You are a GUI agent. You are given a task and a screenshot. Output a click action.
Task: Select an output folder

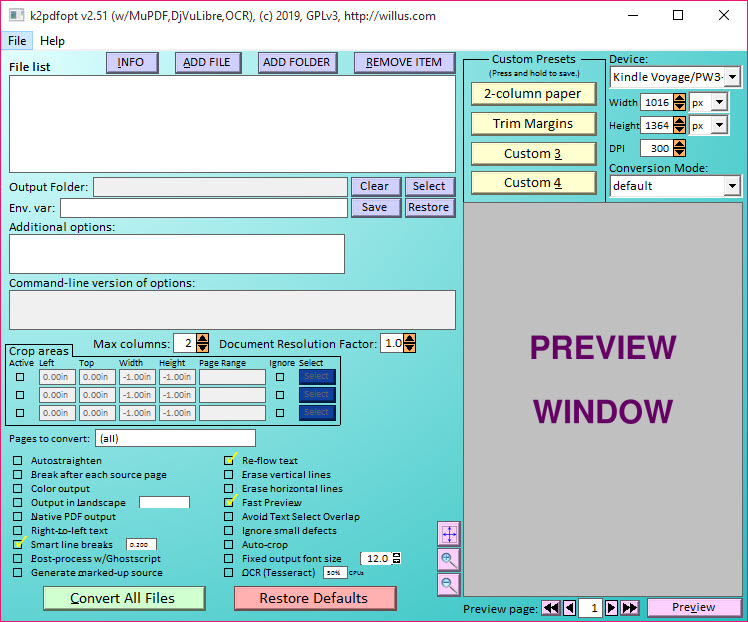[430, 187]
